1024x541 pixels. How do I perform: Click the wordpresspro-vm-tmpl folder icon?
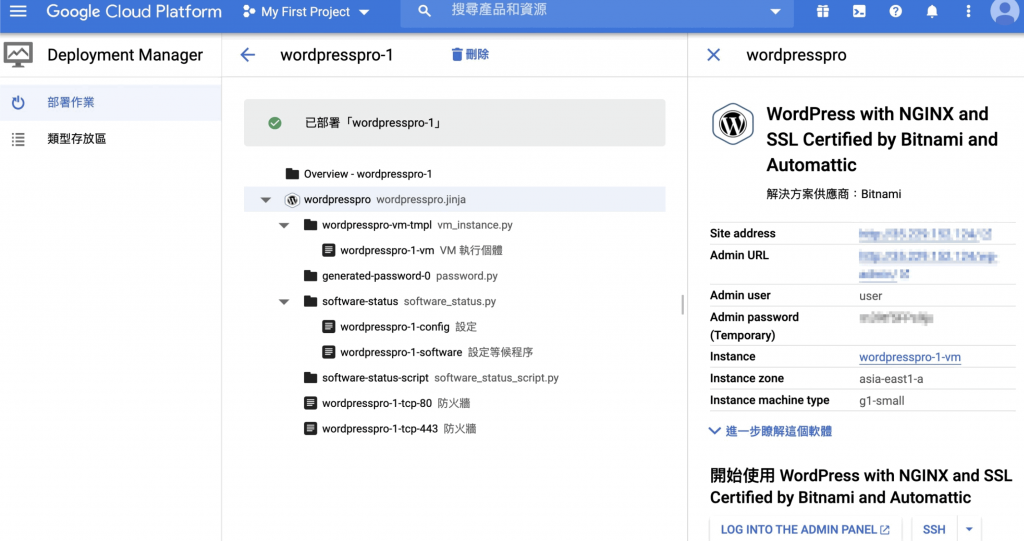311,225
